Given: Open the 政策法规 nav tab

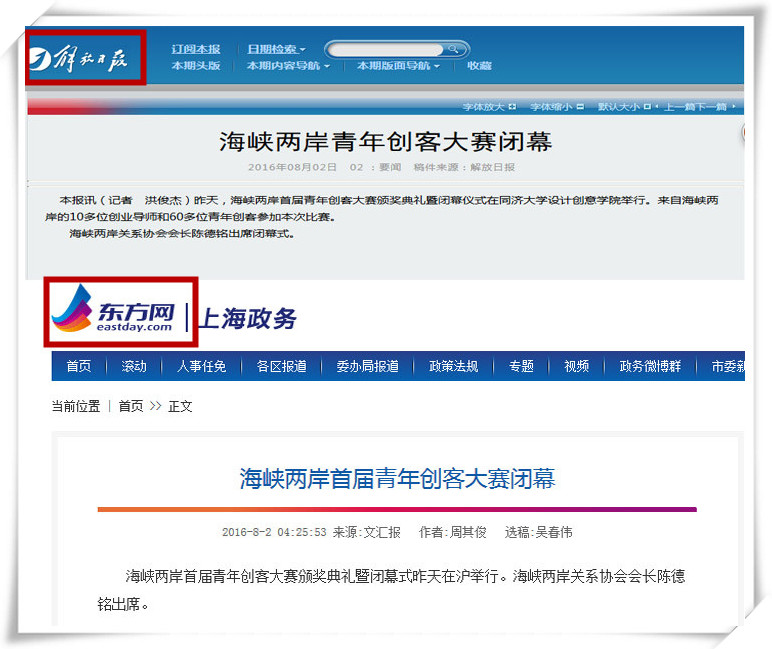Looking at the screenshot, I should pos(453,366).
